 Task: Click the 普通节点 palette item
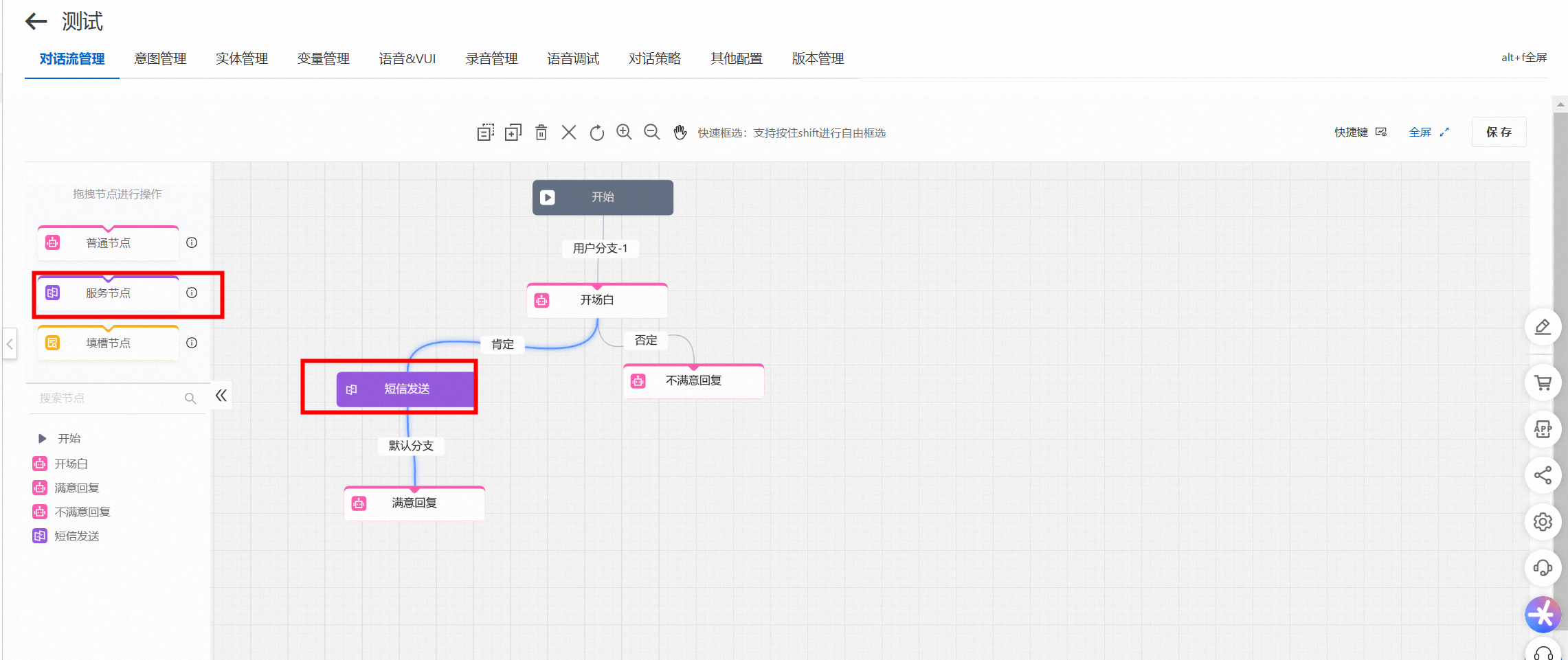108,242
